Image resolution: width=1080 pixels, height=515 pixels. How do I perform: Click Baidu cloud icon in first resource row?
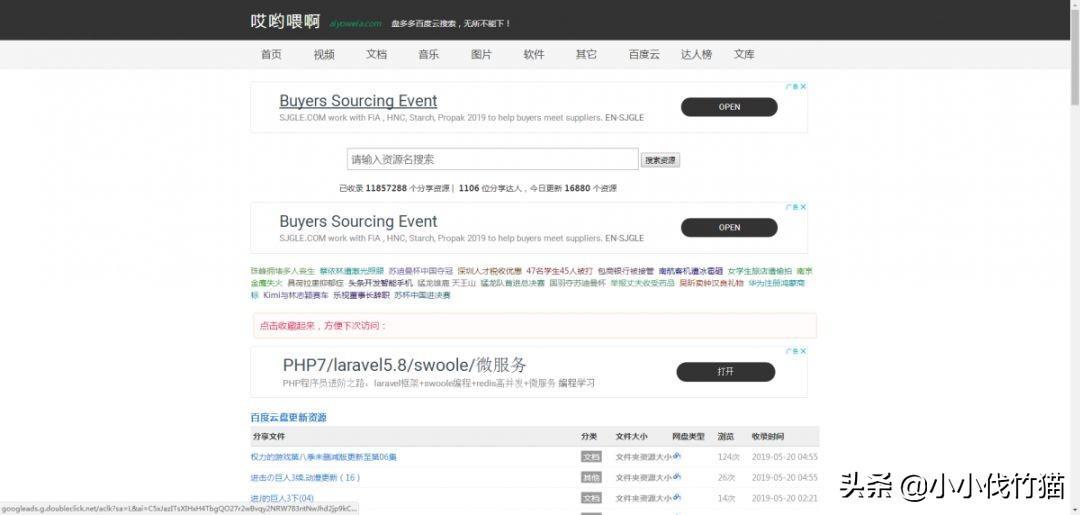[x=677, y=456]
